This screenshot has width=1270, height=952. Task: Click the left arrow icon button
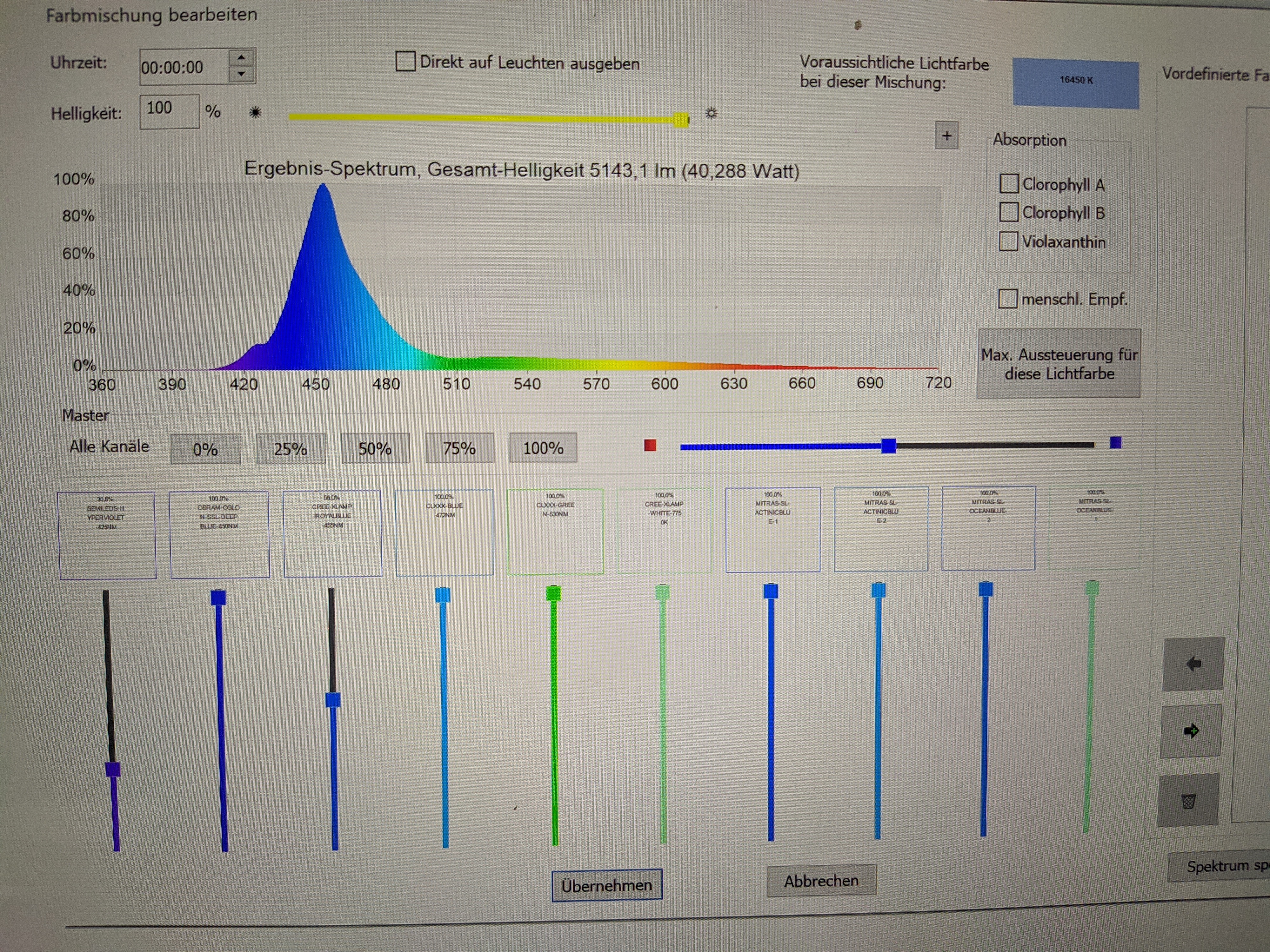click(1193, 664)
